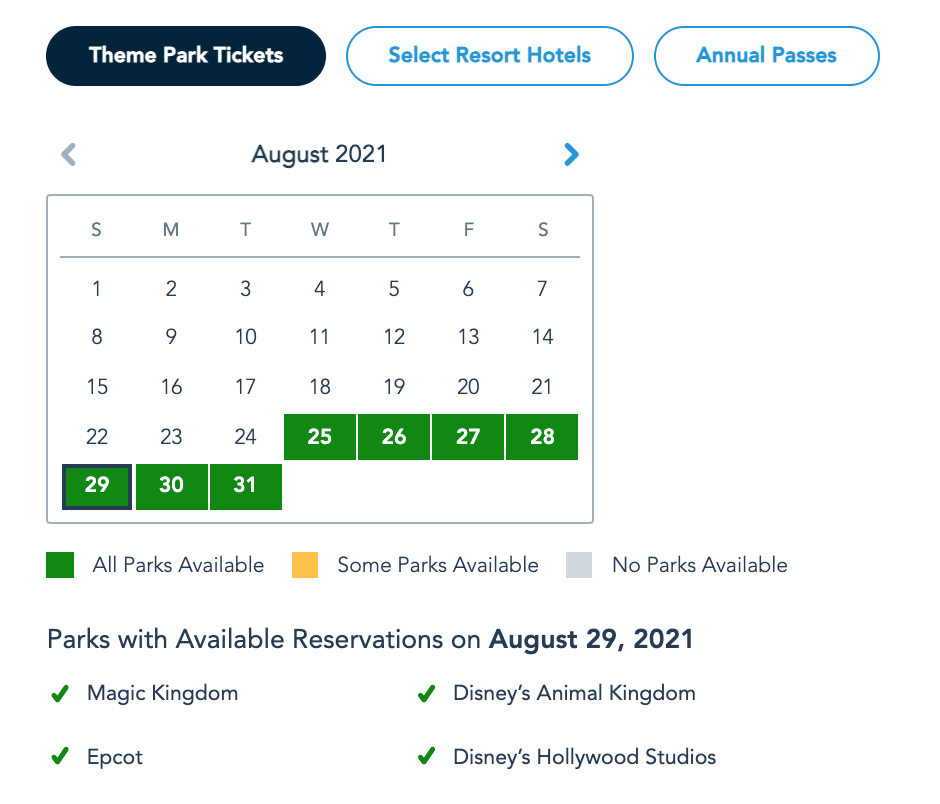Viewport: 940px width, 804px height.
Task: Switch to the Annual Passes tab
Action: pyautogui.click(x=767, y=56)
